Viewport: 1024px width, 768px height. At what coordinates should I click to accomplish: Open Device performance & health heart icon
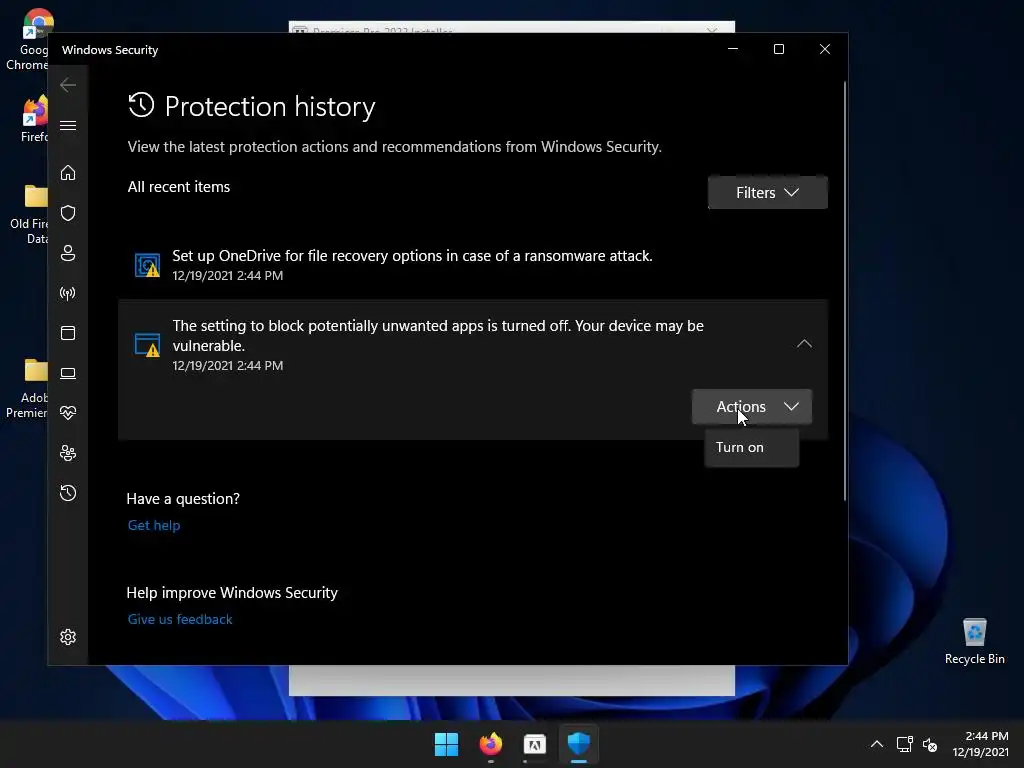[68, 413]
